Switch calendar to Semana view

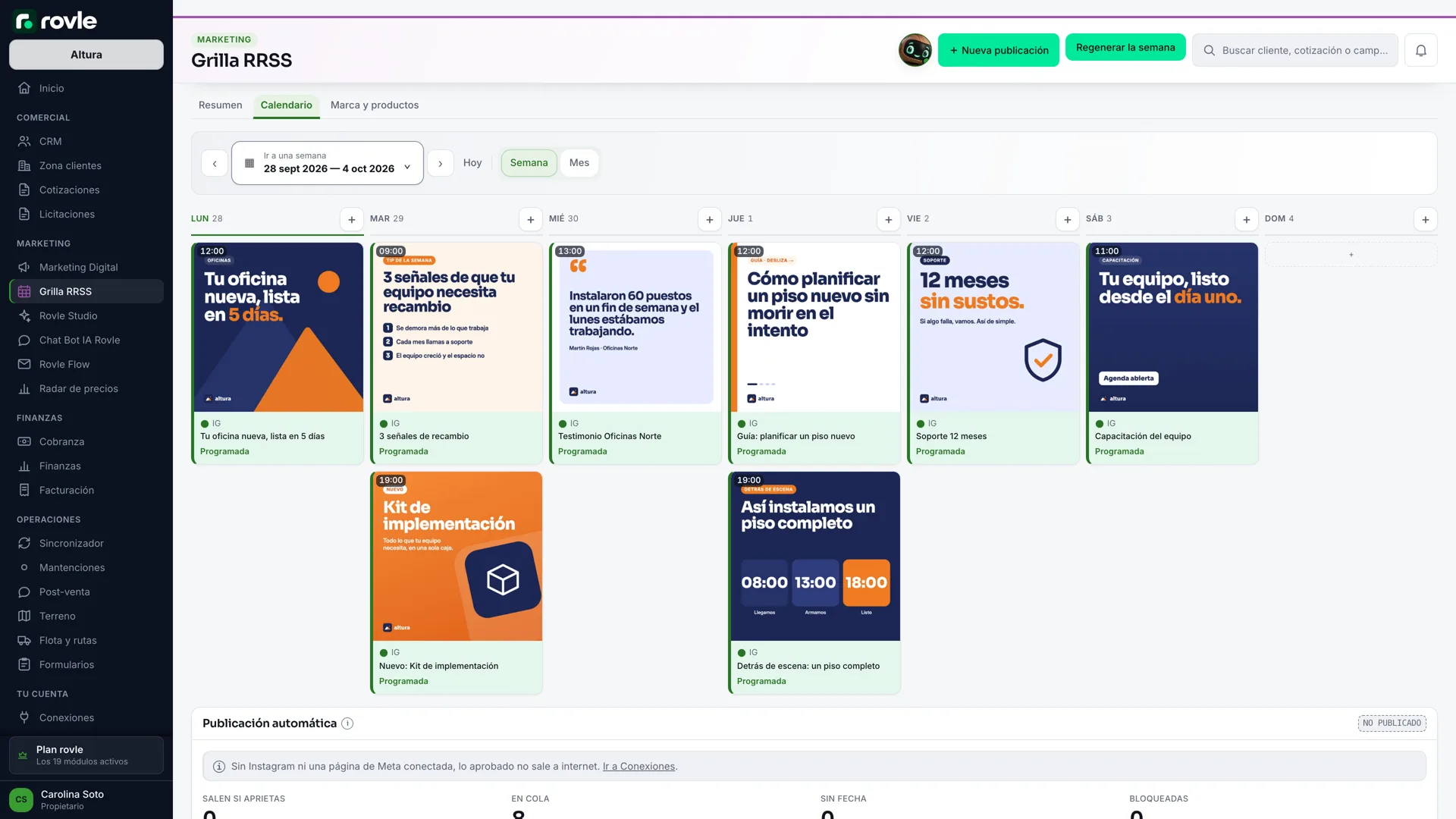coord(529,163)
